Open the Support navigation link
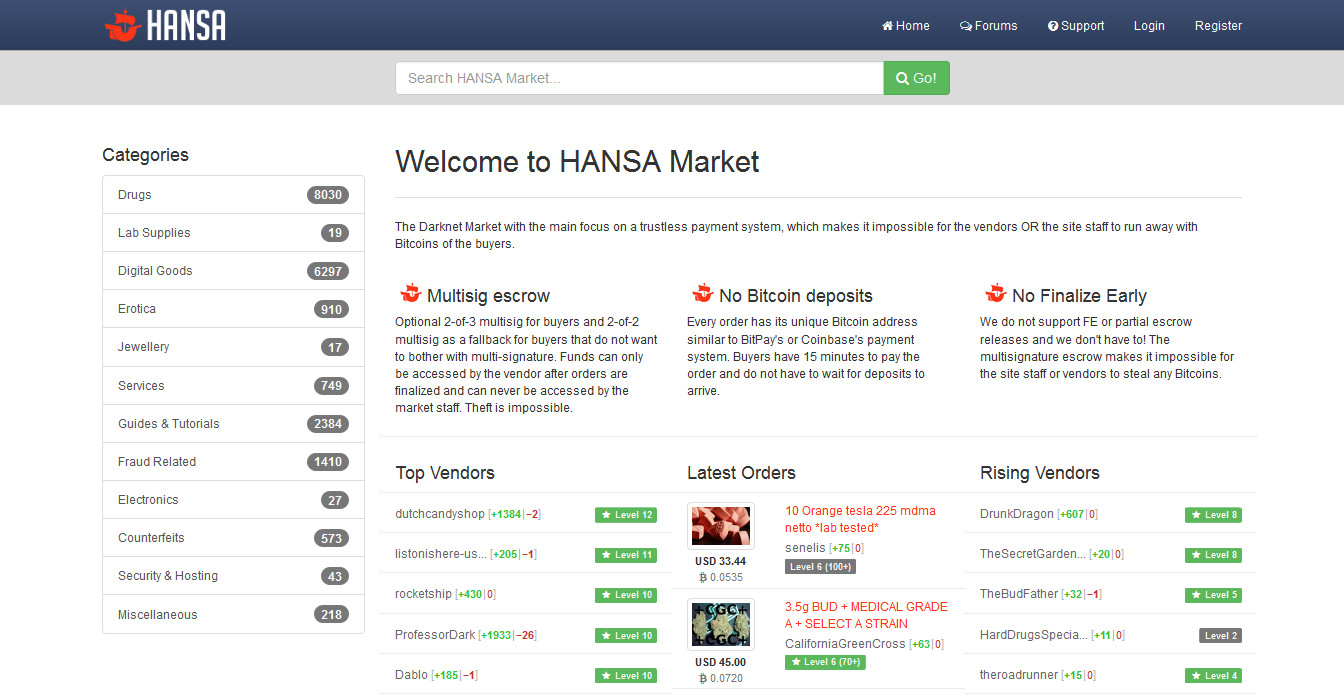Screen dimensions: 1344x695 [1076, 26]
